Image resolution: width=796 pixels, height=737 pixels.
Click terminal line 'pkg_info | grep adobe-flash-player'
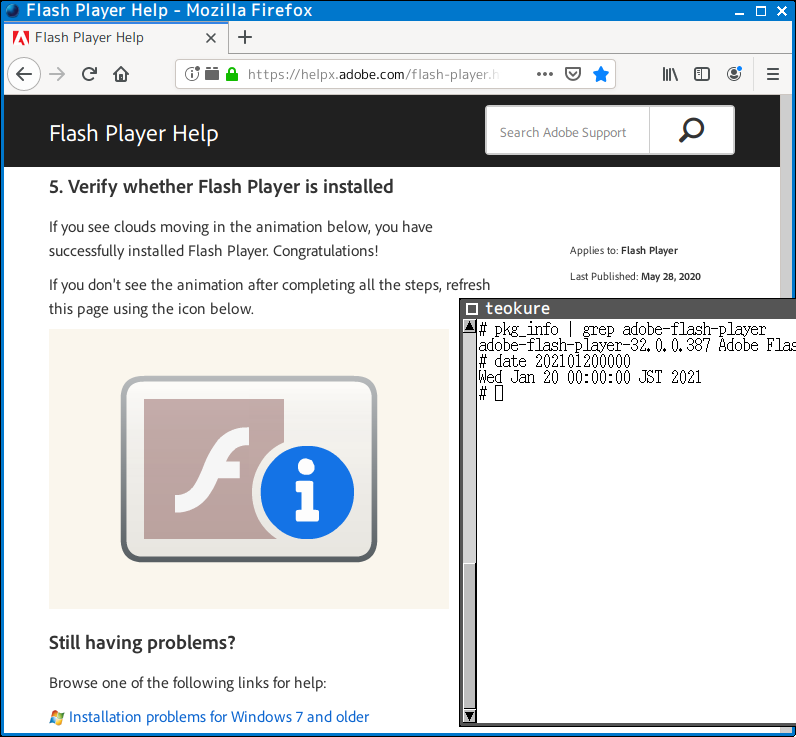(x=630, y=329)
